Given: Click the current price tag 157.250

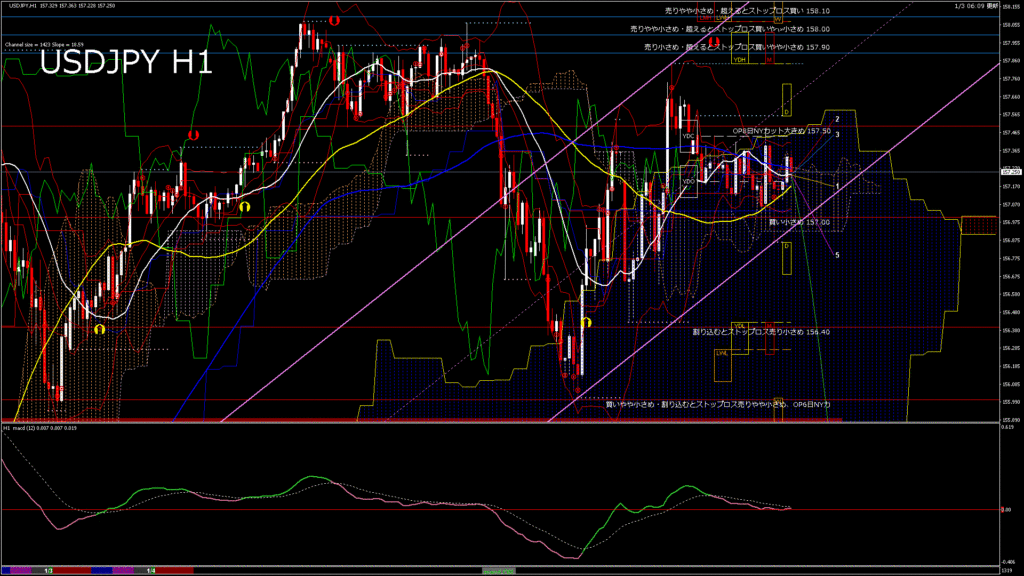Looking at the screenshot, I should tap(1010, 172).
